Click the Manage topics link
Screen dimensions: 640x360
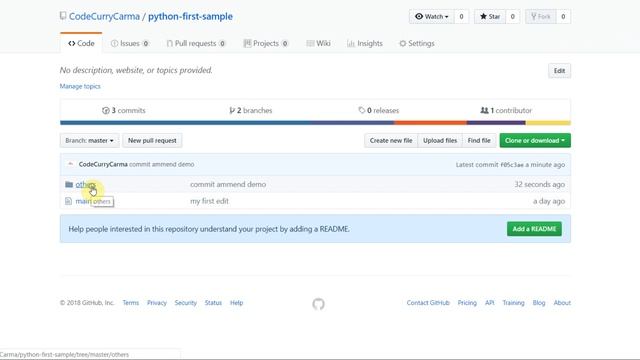click(x=80, y=86)
